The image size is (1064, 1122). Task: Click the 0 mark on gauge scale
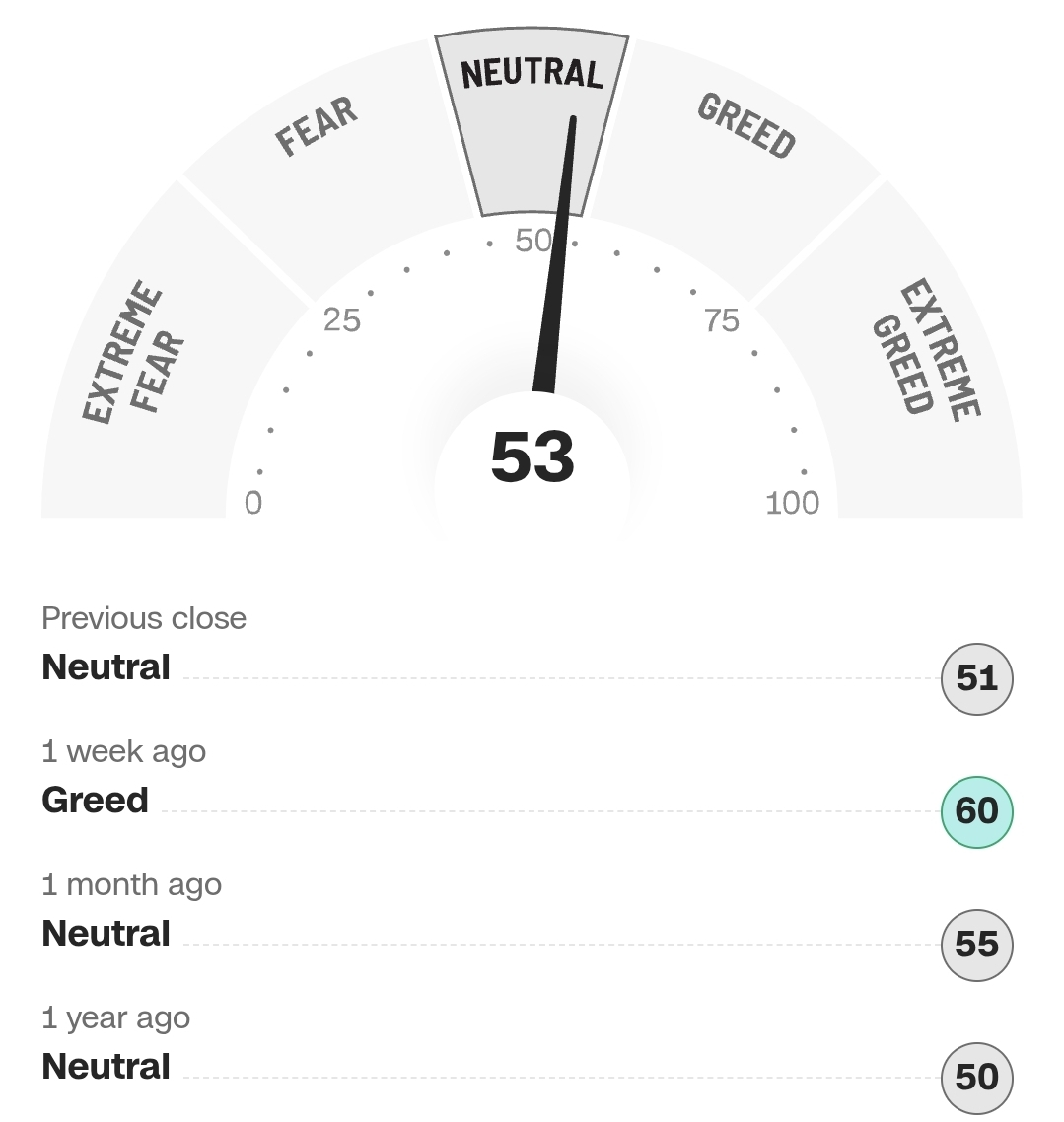pos(253,503)
